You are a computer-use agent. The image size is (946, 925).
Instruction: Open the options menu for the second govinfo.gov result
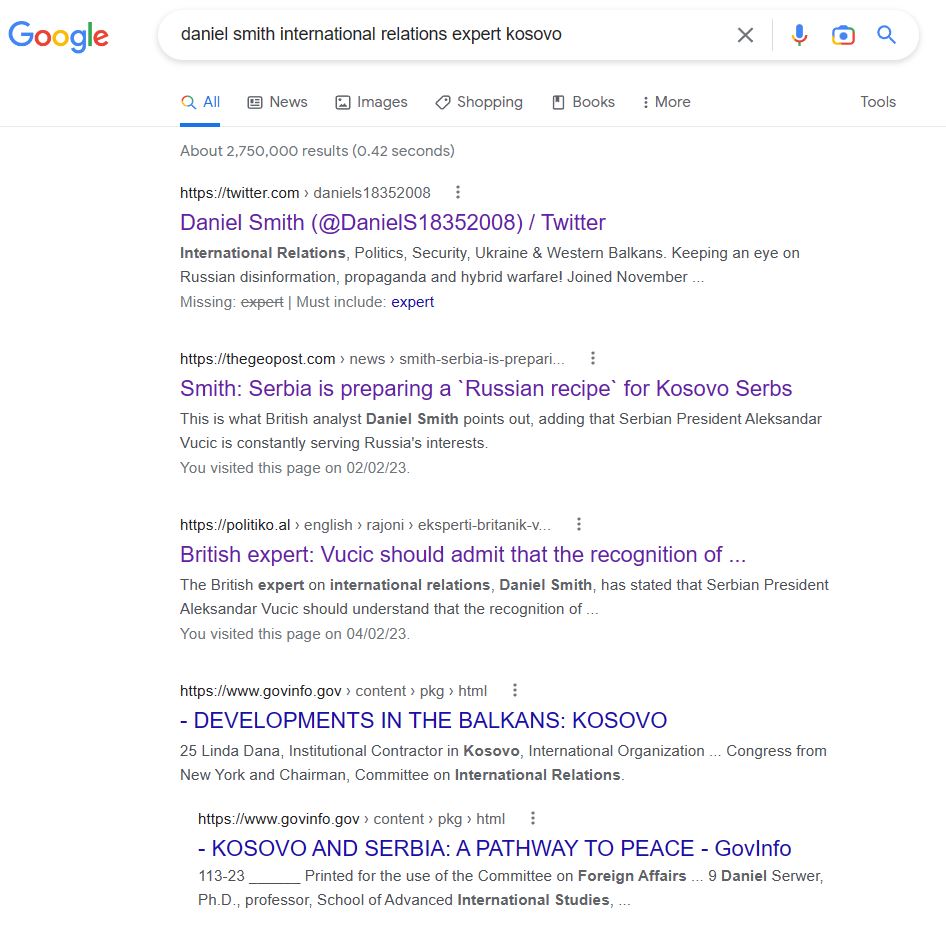tap(533, 818)
